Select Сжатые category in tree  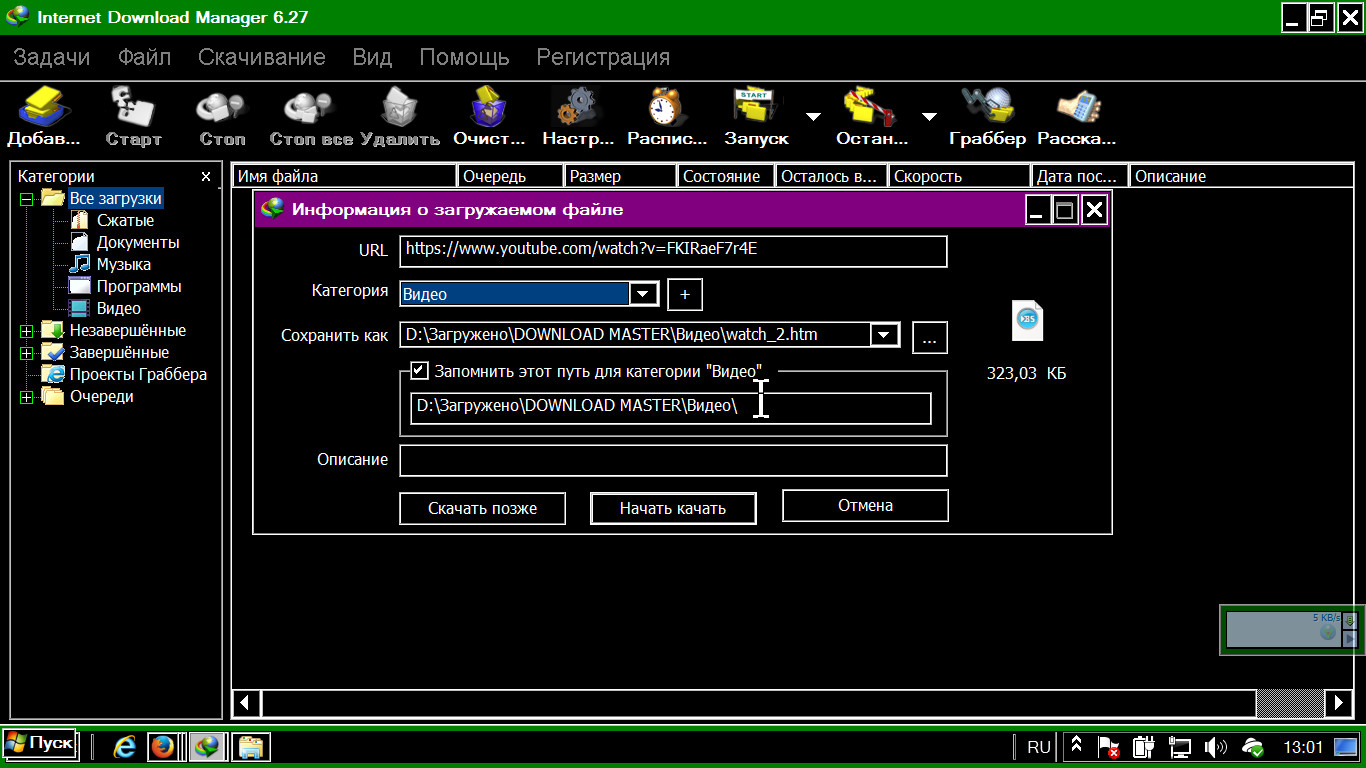125,221
